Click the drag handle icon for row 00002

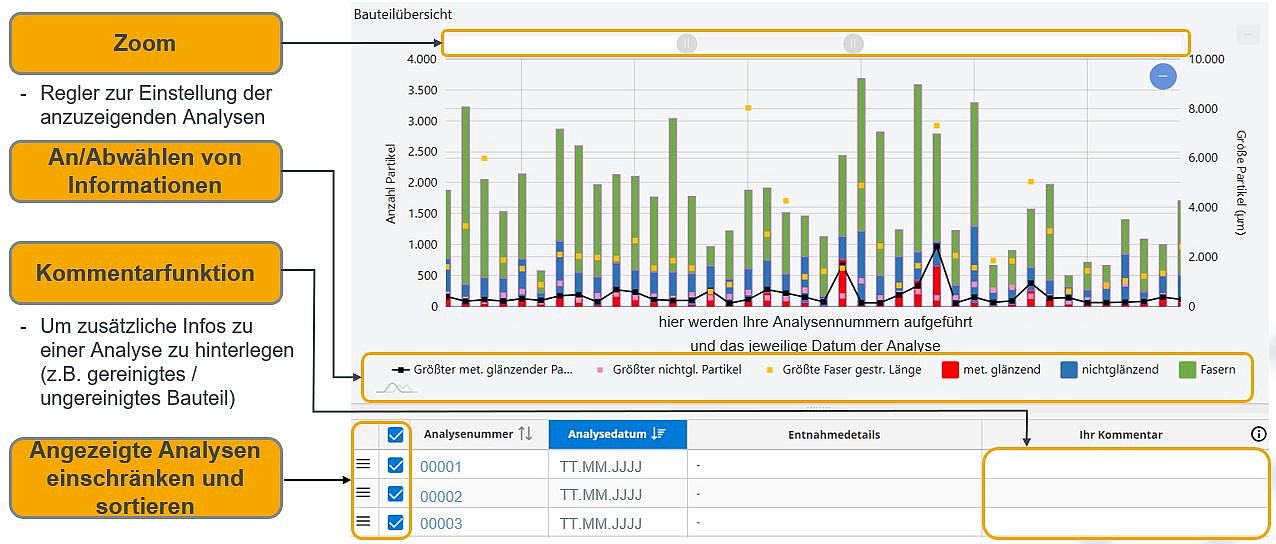[364, 493]
